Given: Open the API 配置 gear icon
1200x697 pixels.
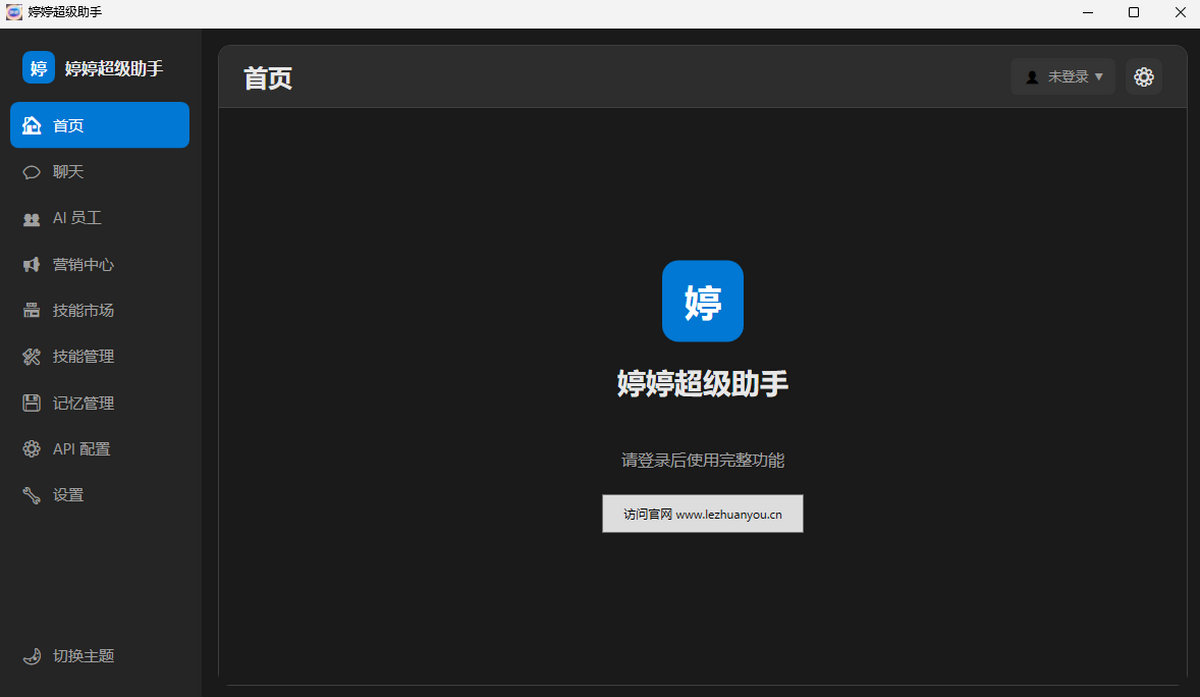Looking at the screenshot, I should pos(32,449).
